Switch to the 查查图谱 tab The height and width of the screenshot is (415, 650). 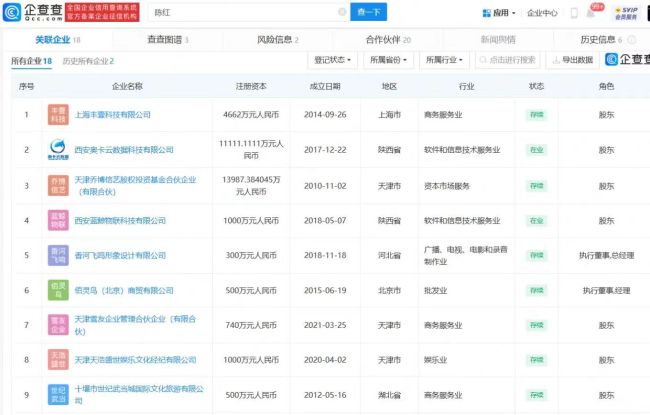click(168, 40)
